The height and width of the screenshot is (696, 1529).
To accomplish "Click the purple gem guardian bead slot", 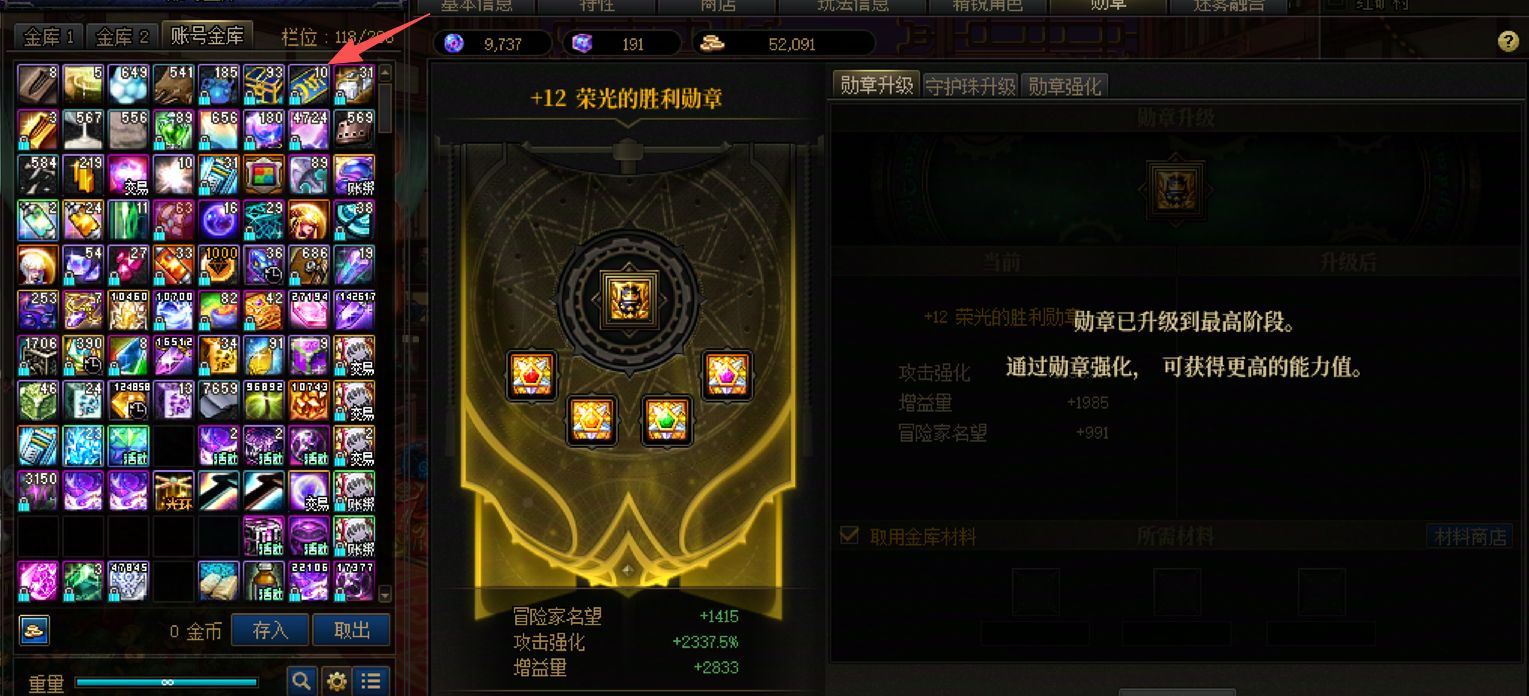I will pos(727,375).
